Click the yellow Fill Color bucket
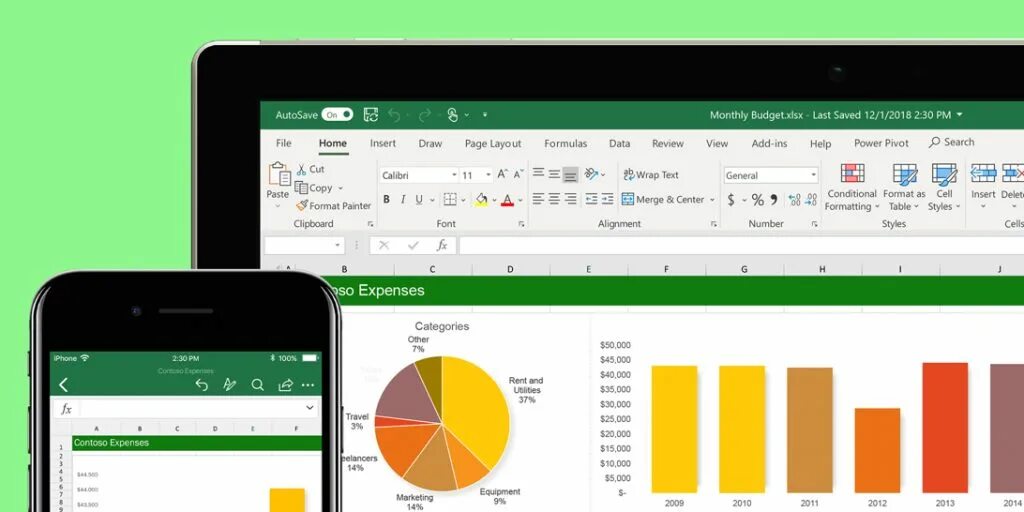Viewport: 1024px width, 512px height. 481,200
